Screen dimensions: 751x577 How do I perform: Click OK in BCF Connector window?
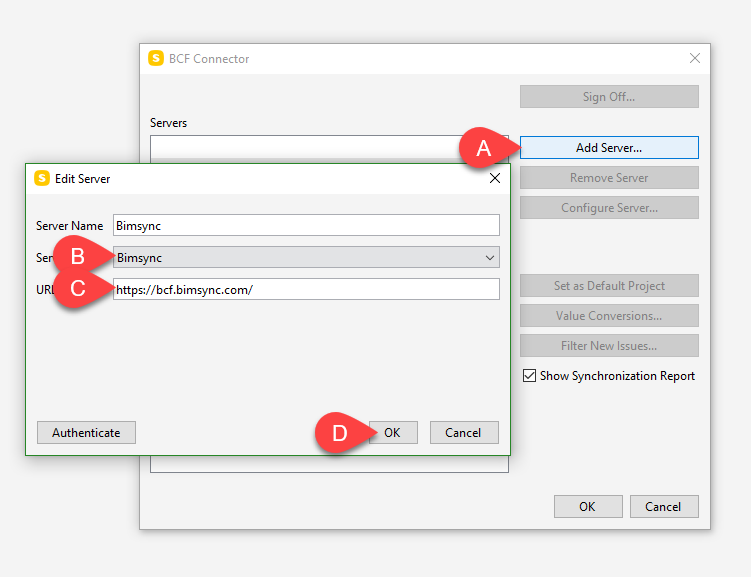[588, 506]
